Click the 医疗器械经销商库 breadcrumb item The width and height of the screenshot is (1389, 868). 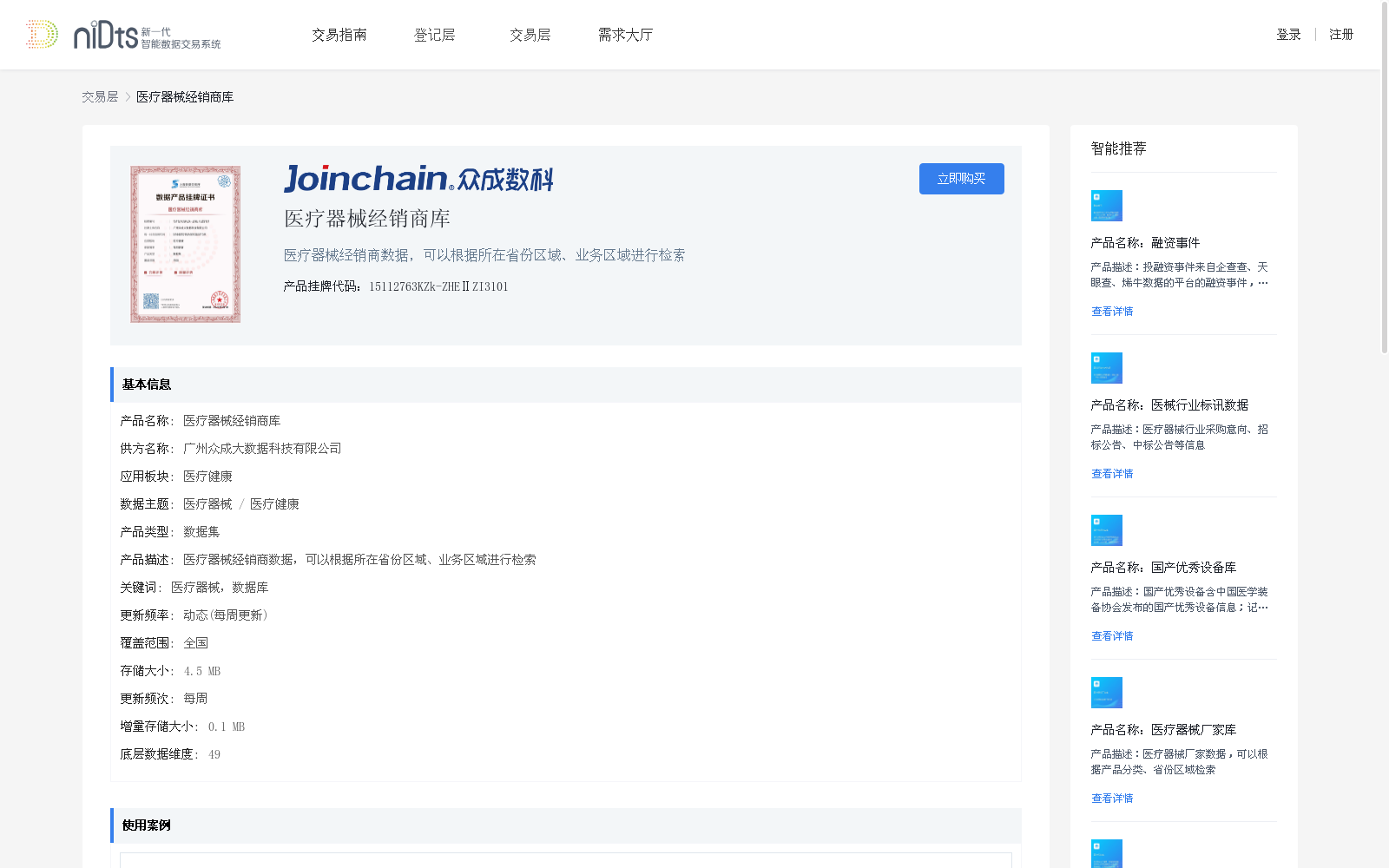[x=185, y=97]
